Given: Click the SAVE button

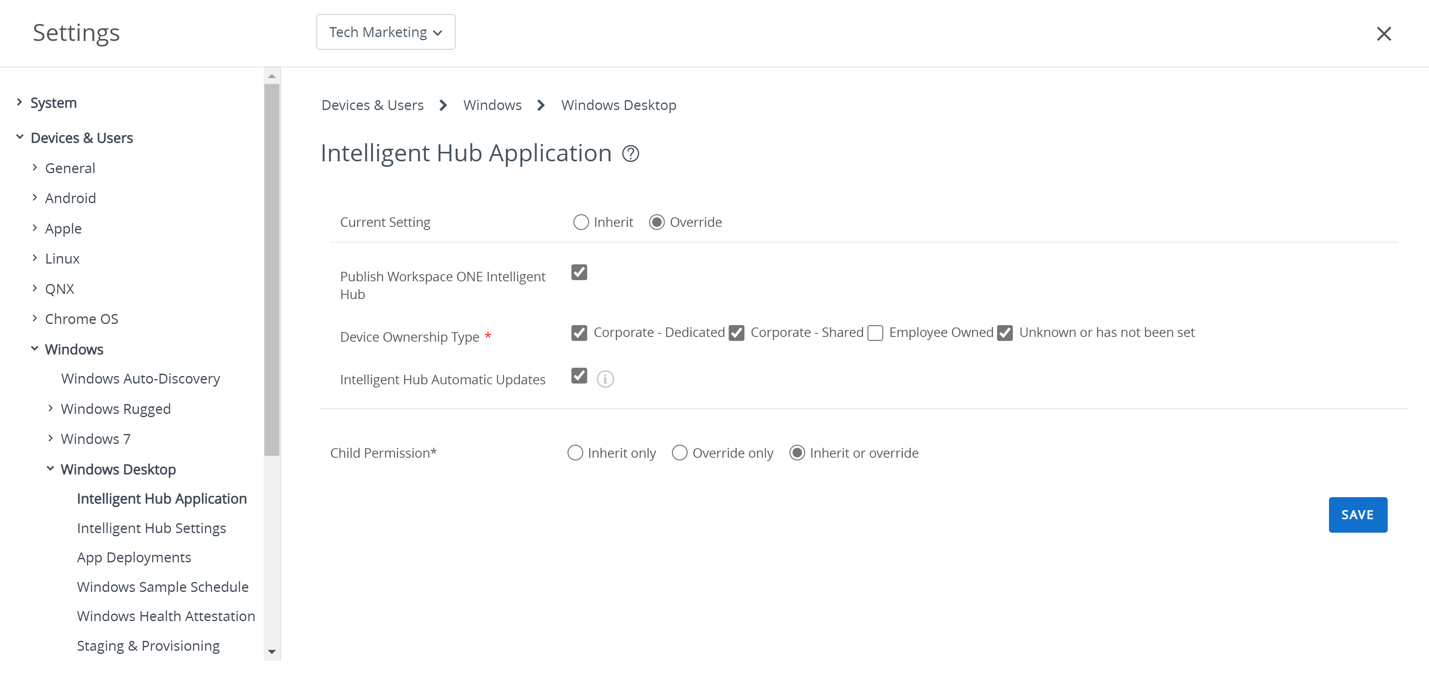Looking at the screenshot, I should [x=1357, y=515].
